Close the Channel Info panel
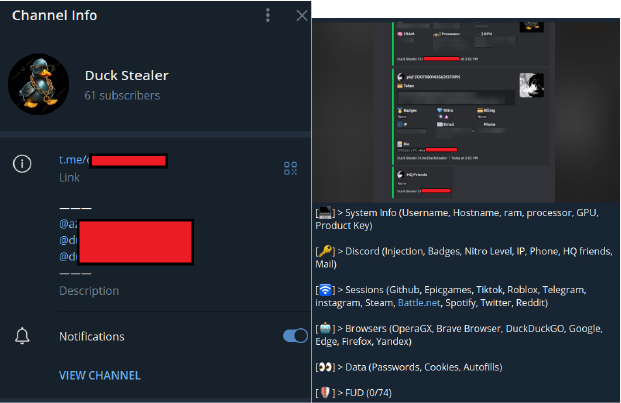The image size is (621, 403). (302, 15)
